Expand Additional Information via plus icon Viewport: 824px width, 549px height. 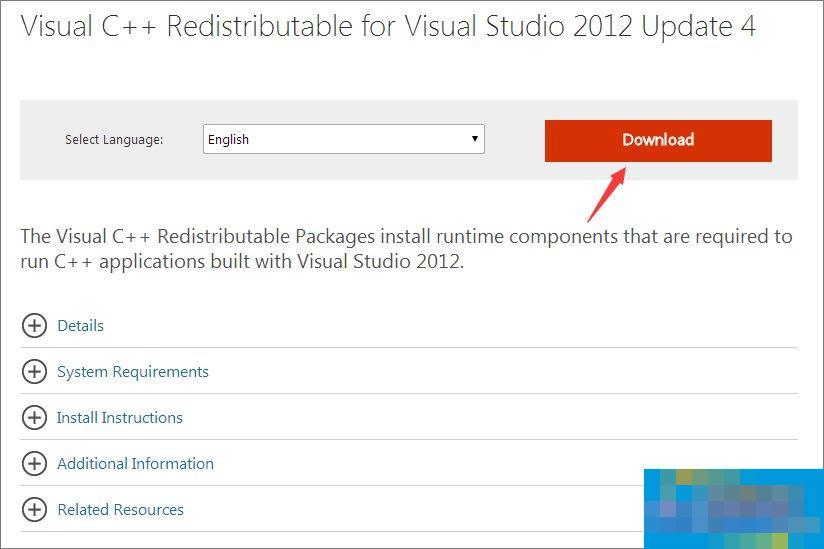pos(34,463)
